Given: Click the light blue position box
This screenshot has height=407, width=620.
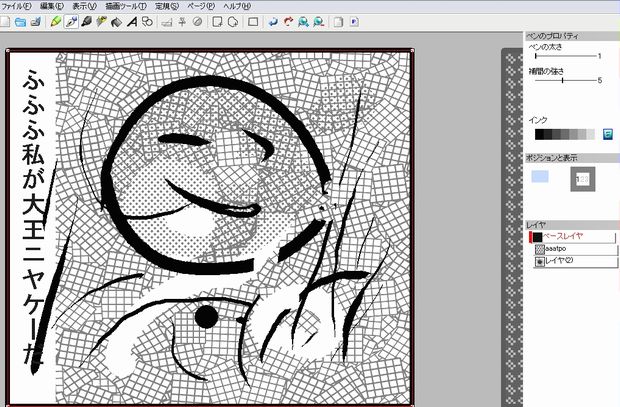Looking at the screenshot, I should pos(540,176).
